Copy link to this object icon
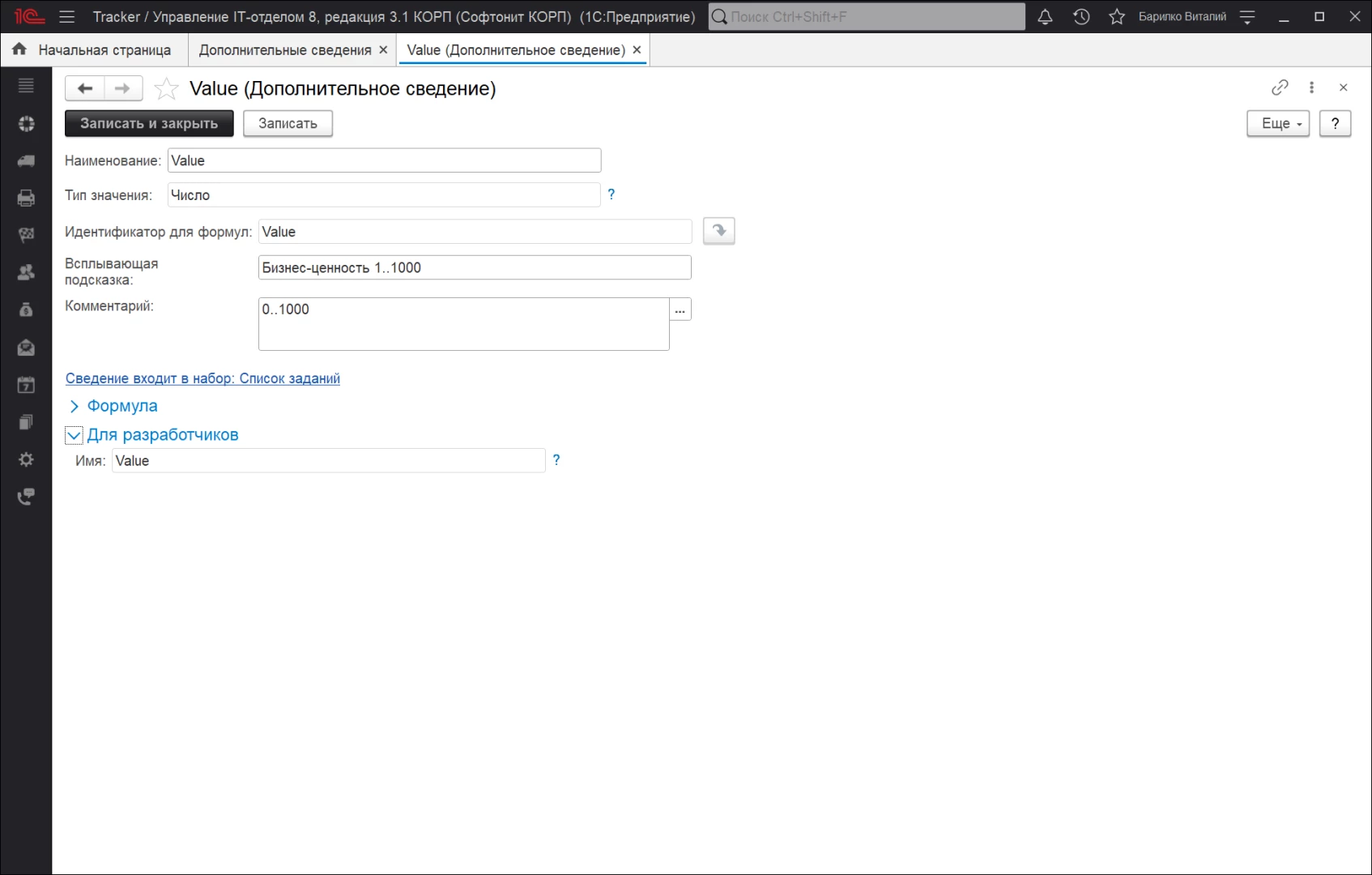The height and width of the screenshot is (875, 1372). (x=1280, y=87)
